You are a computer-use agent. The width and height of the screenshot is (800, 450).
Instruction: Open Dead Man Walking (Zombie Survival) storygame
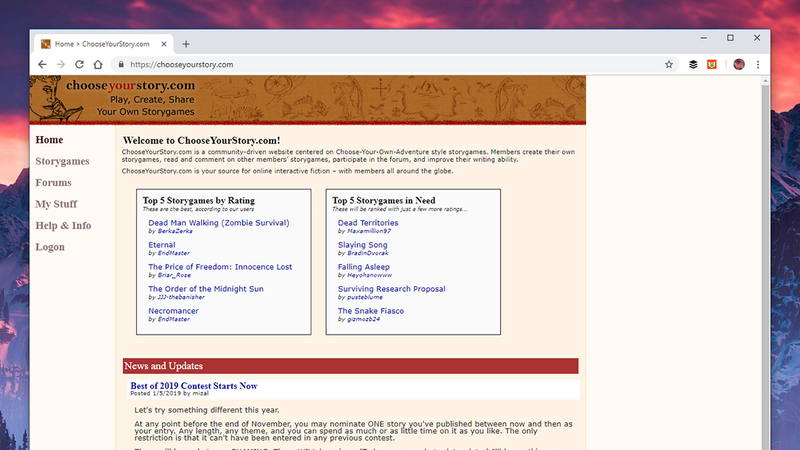(x=219, y=223)
